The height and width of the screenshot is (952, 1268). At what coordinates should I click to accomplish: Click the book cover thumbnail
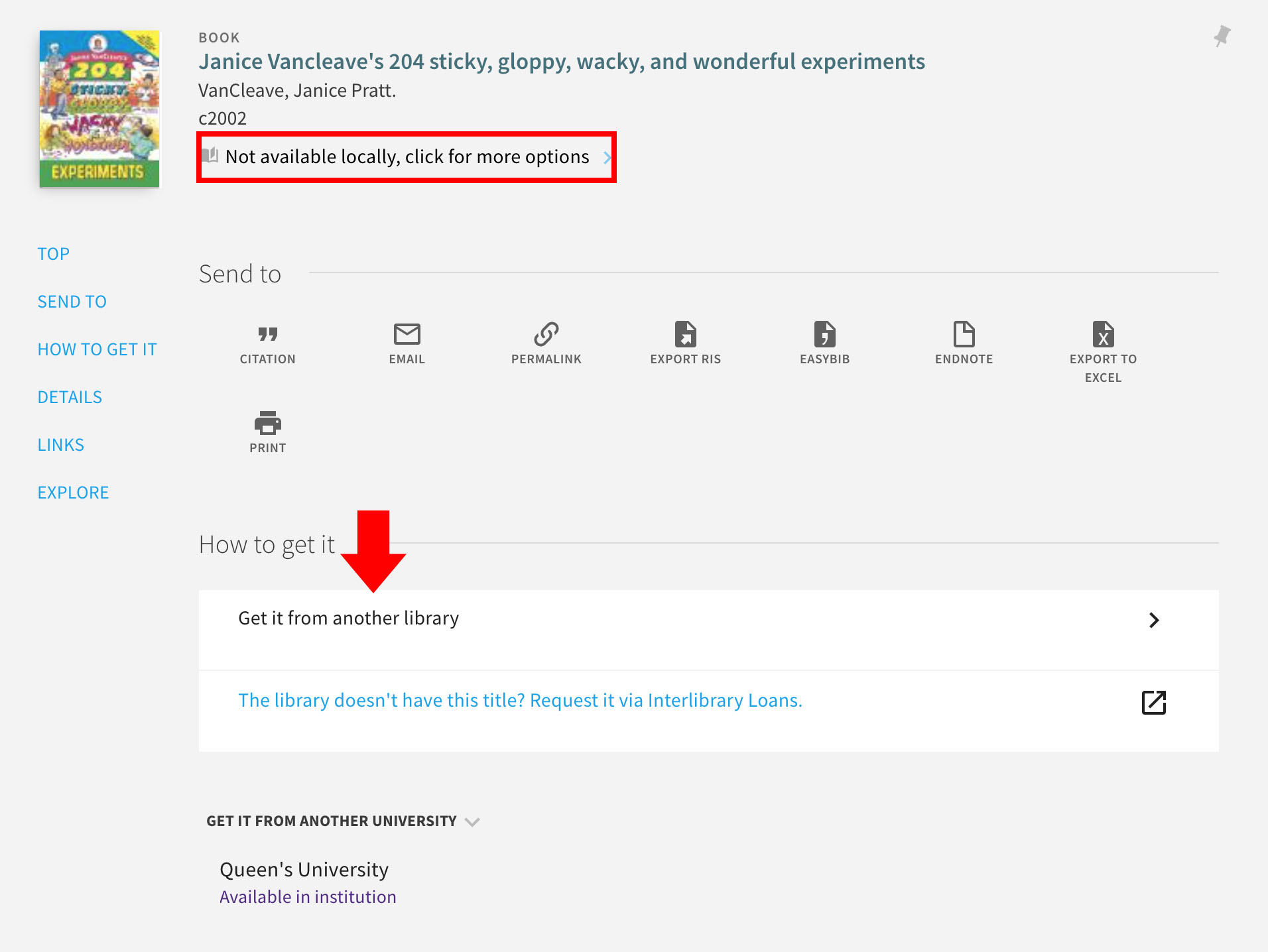click(99, 108)
